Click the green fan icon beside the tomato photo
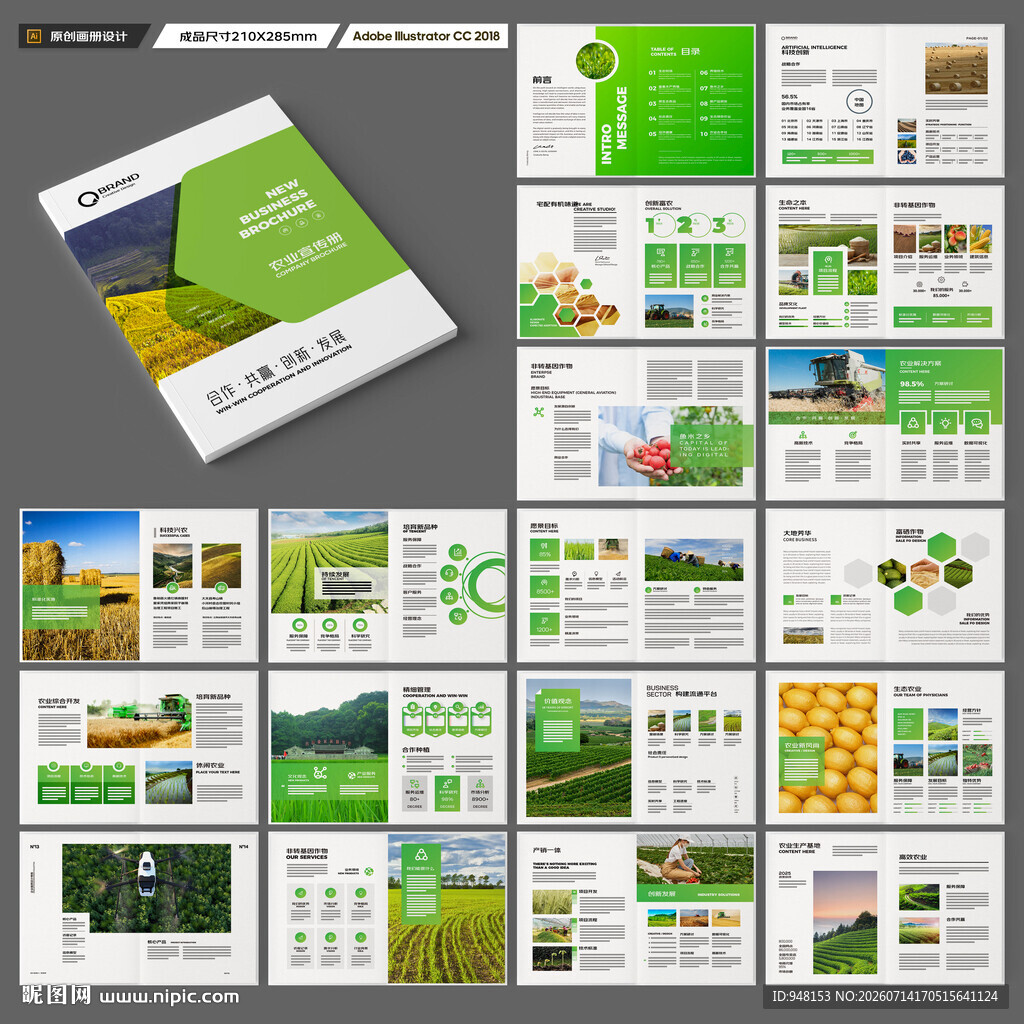Viewport: 1024px width, 1024px height. pyautogui.click(x=539, y=411)
